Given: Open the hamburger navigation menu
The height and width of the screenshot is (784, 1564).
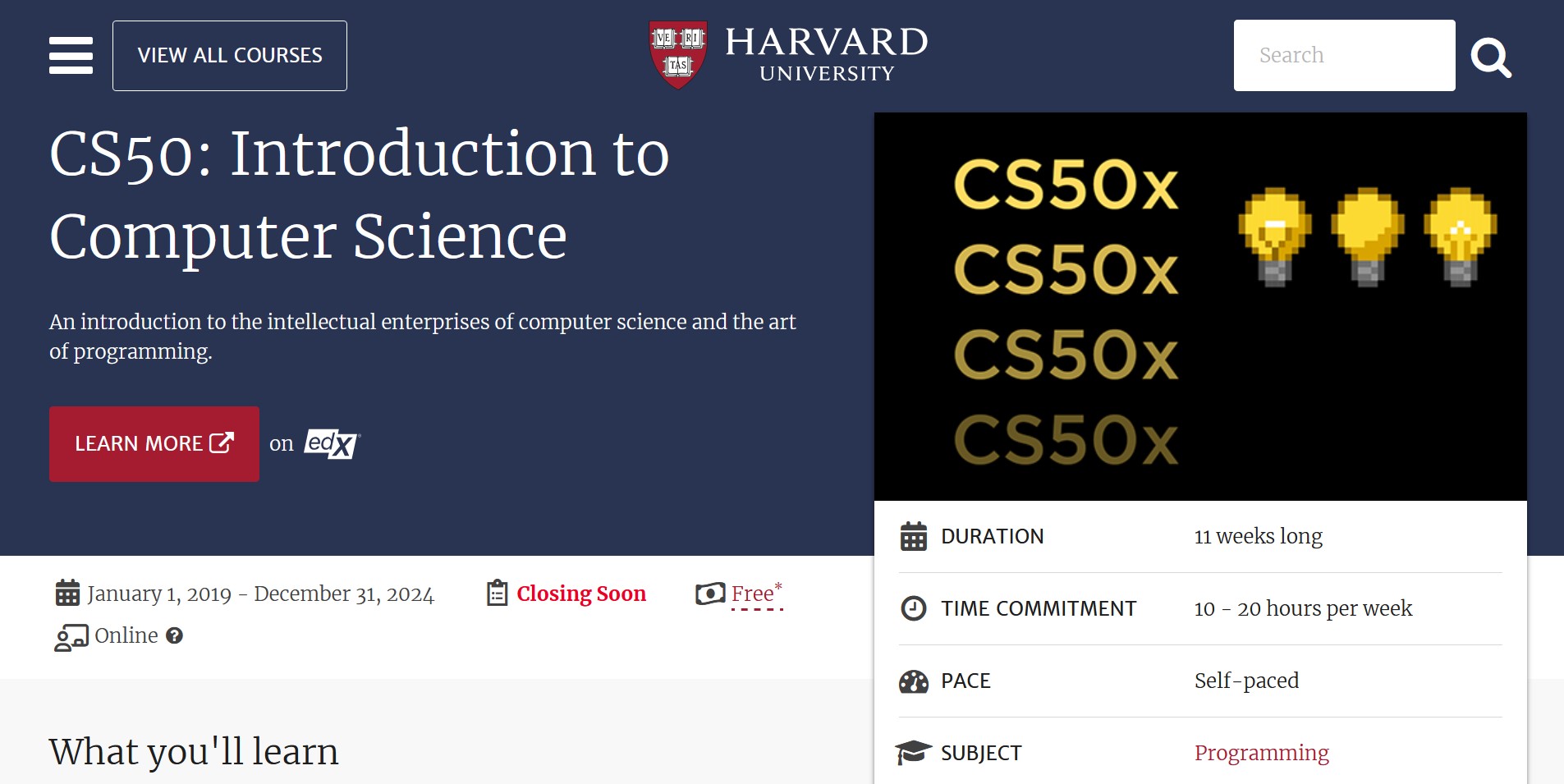Looking at the screenshot, I should pyautogui.click(x=71, y=56).
